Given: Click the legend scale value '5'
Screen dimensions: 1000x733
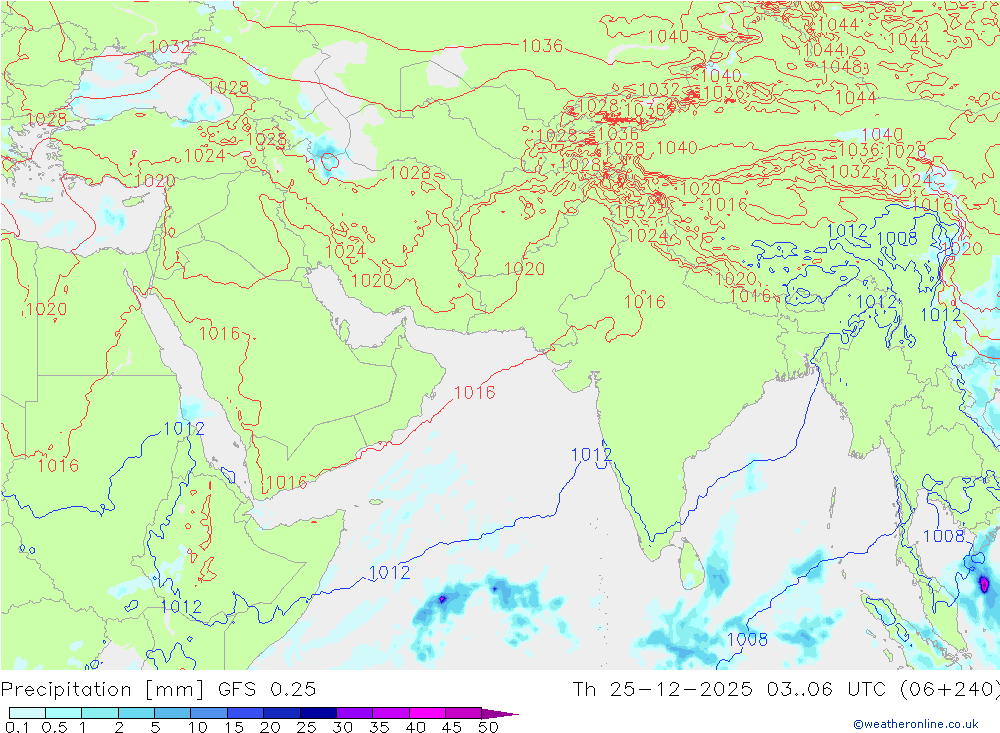Looking at the screenshot, I should (x=155, y=727).
